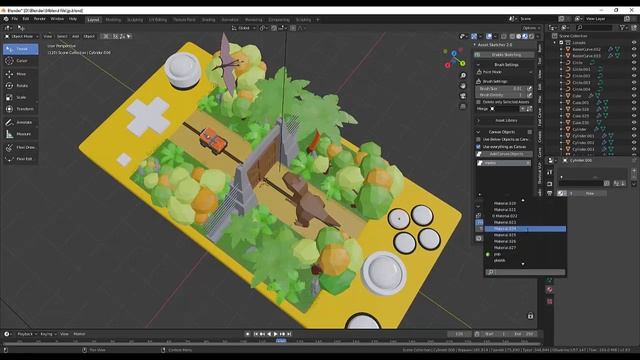Choose the pop material entry
The image size is (640, 360).
525,254
